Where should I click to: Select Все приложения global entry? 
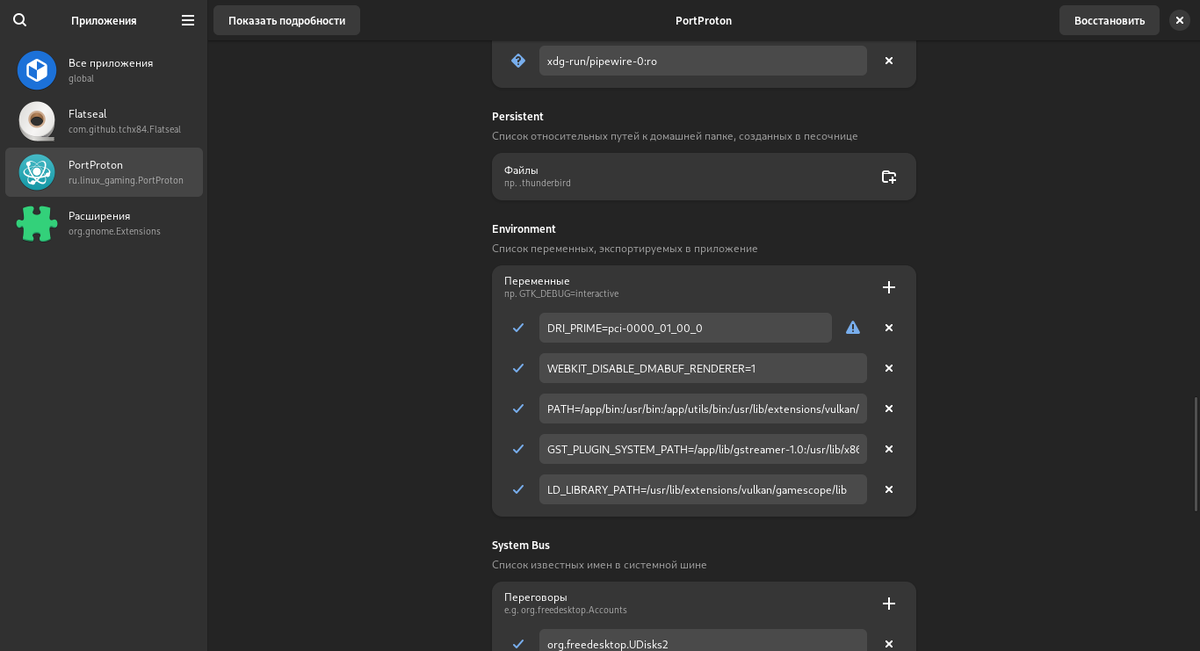(104, 70)
